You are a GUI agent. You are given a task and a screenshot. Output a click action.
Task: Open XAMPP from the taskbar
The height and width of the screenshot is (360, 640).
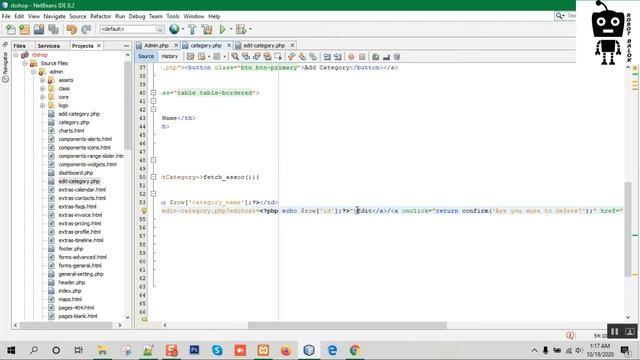coord(263,350)
